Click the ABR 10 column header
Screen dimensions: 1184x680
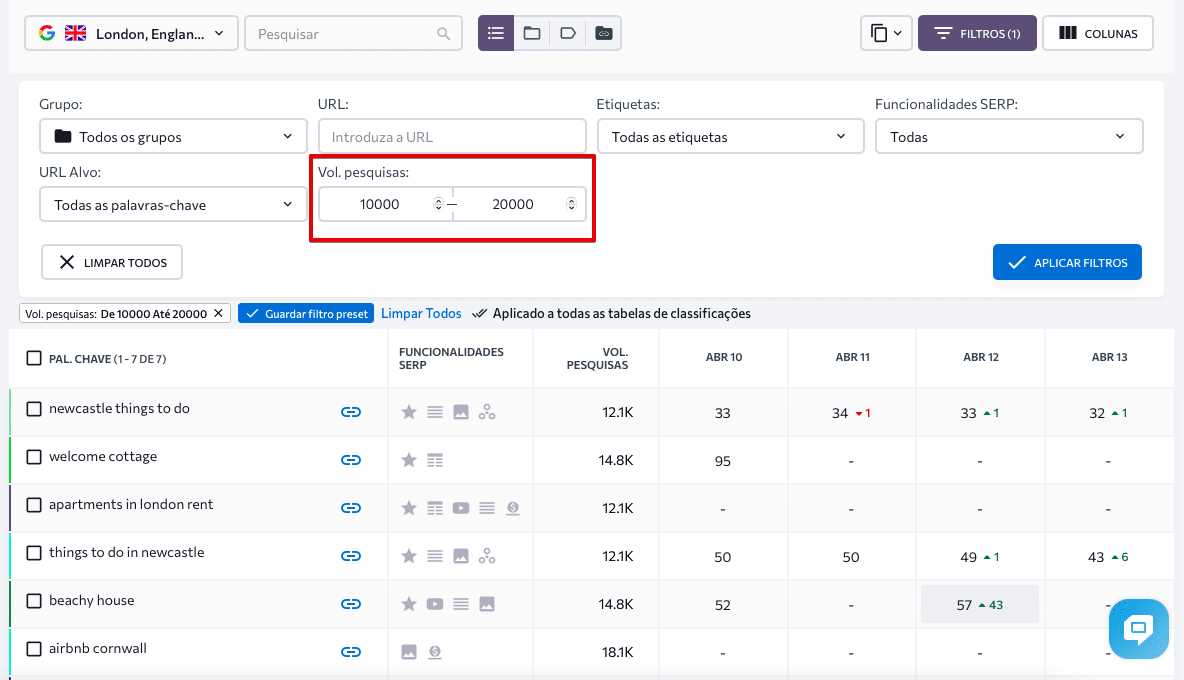(x=724, y=357)
